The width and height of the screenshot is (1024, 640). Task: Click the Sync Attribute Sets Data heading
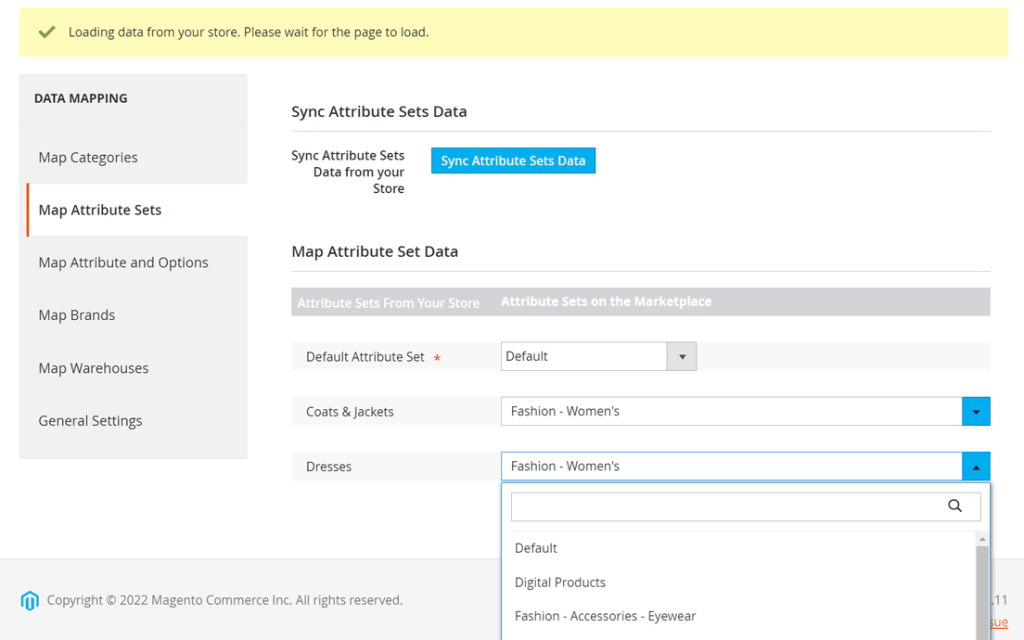pyautogui.click(x=379, y=112)
